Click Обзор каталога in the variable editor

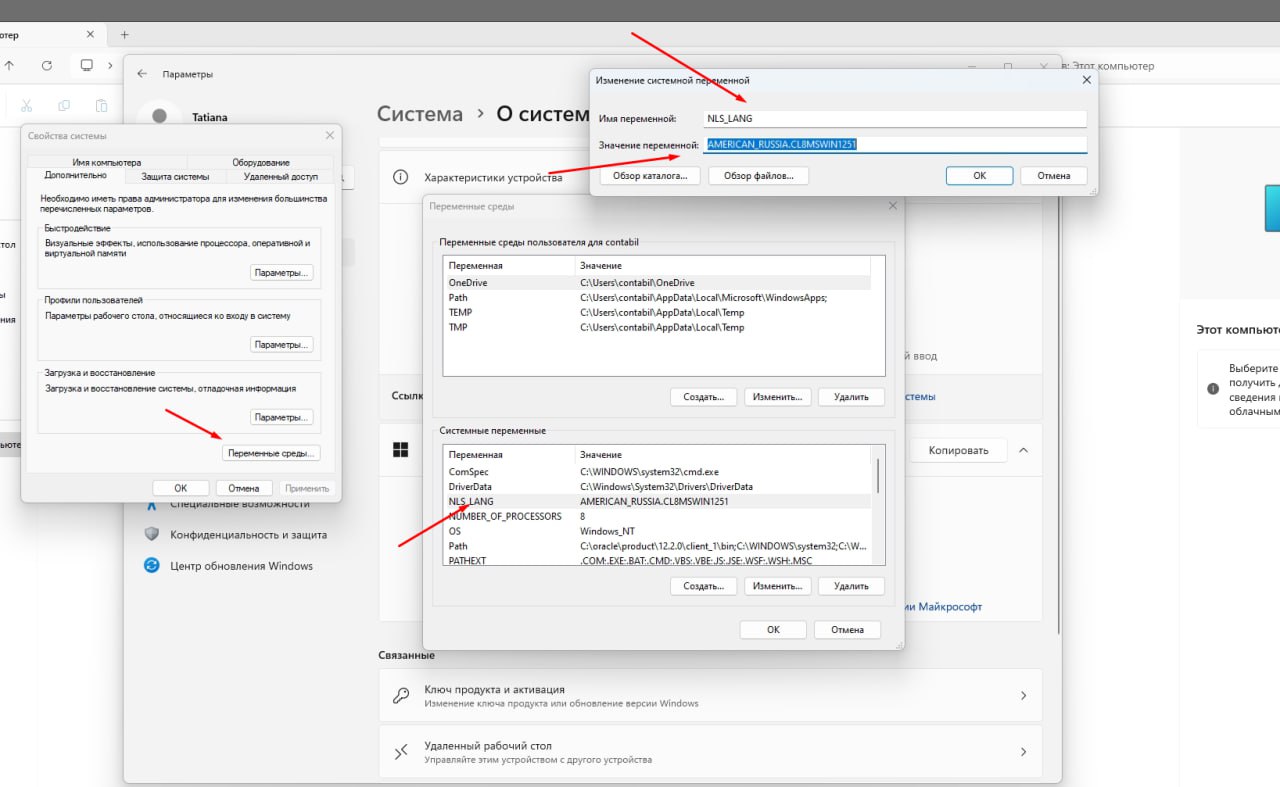tap(650, 176)
